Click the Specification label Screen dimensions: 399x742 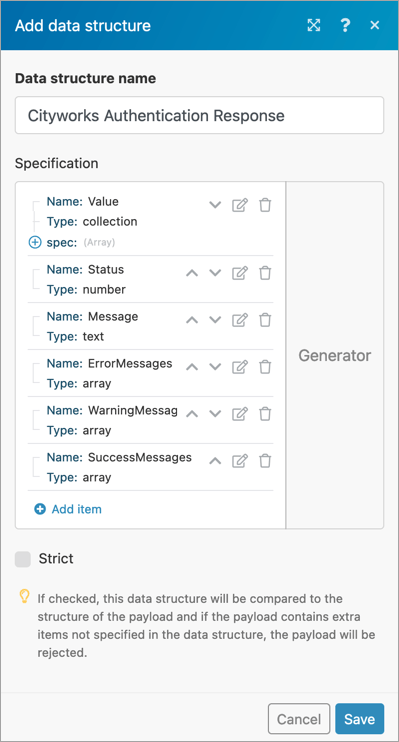57,164
